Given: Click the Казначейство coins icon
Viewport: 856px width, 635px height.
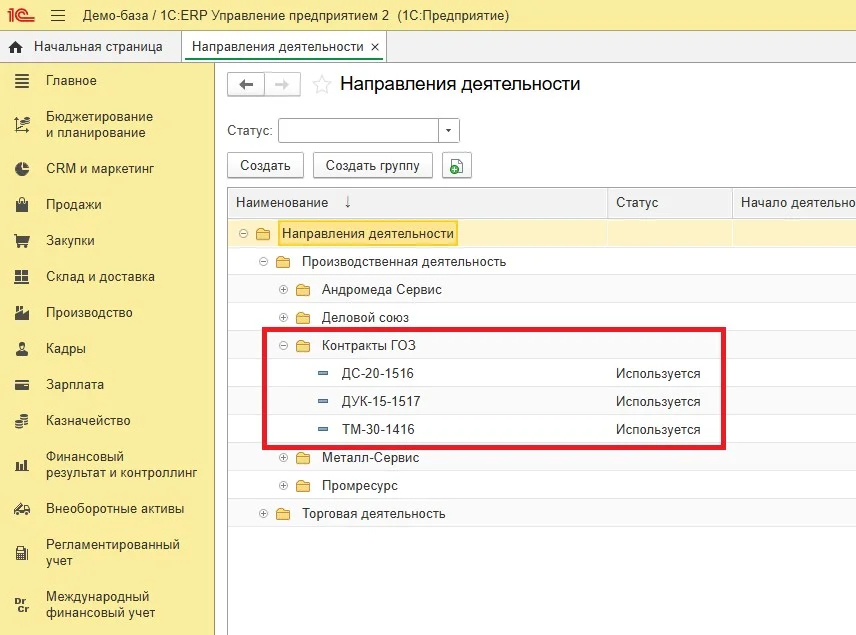Looking at the screenshot, I should point(22,421).
